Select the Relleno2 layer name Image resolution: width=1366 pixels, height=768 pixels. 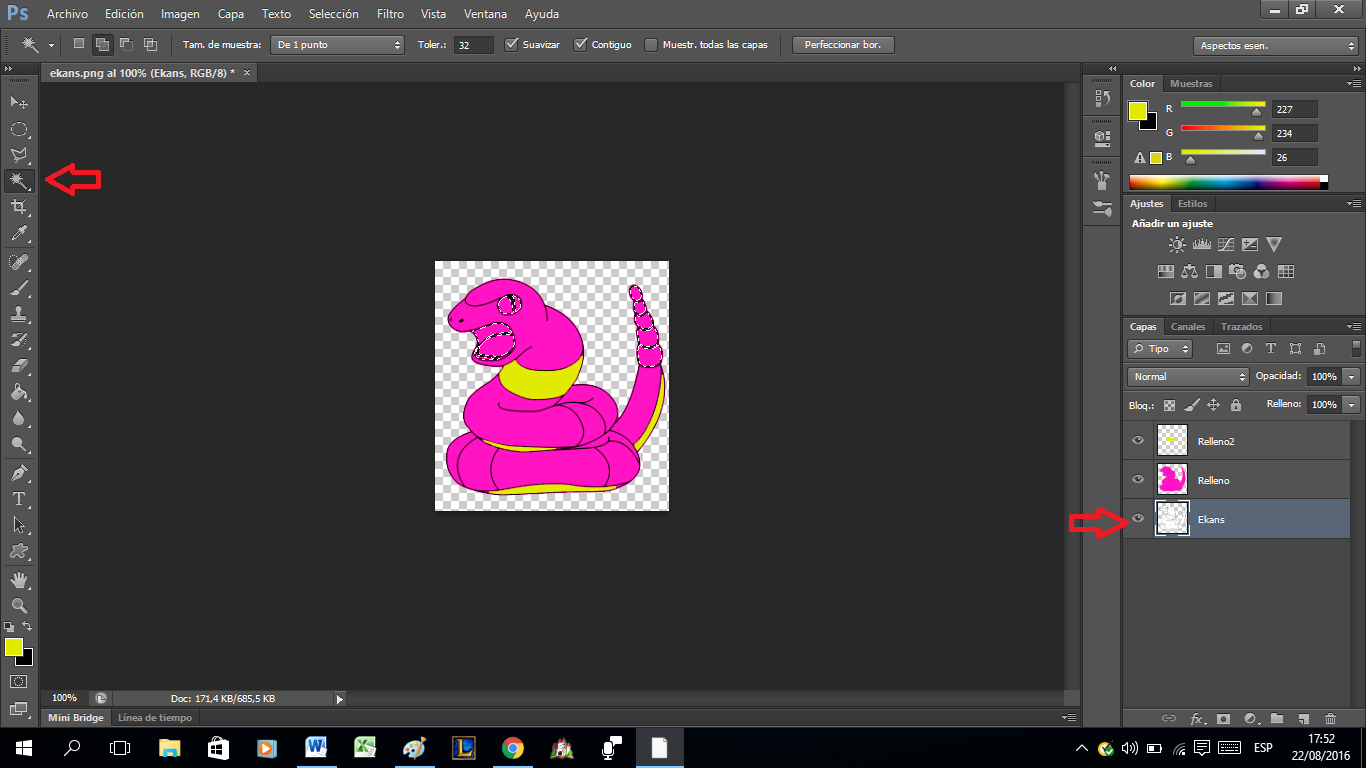pyautogui.click(x=1216, y=441)
